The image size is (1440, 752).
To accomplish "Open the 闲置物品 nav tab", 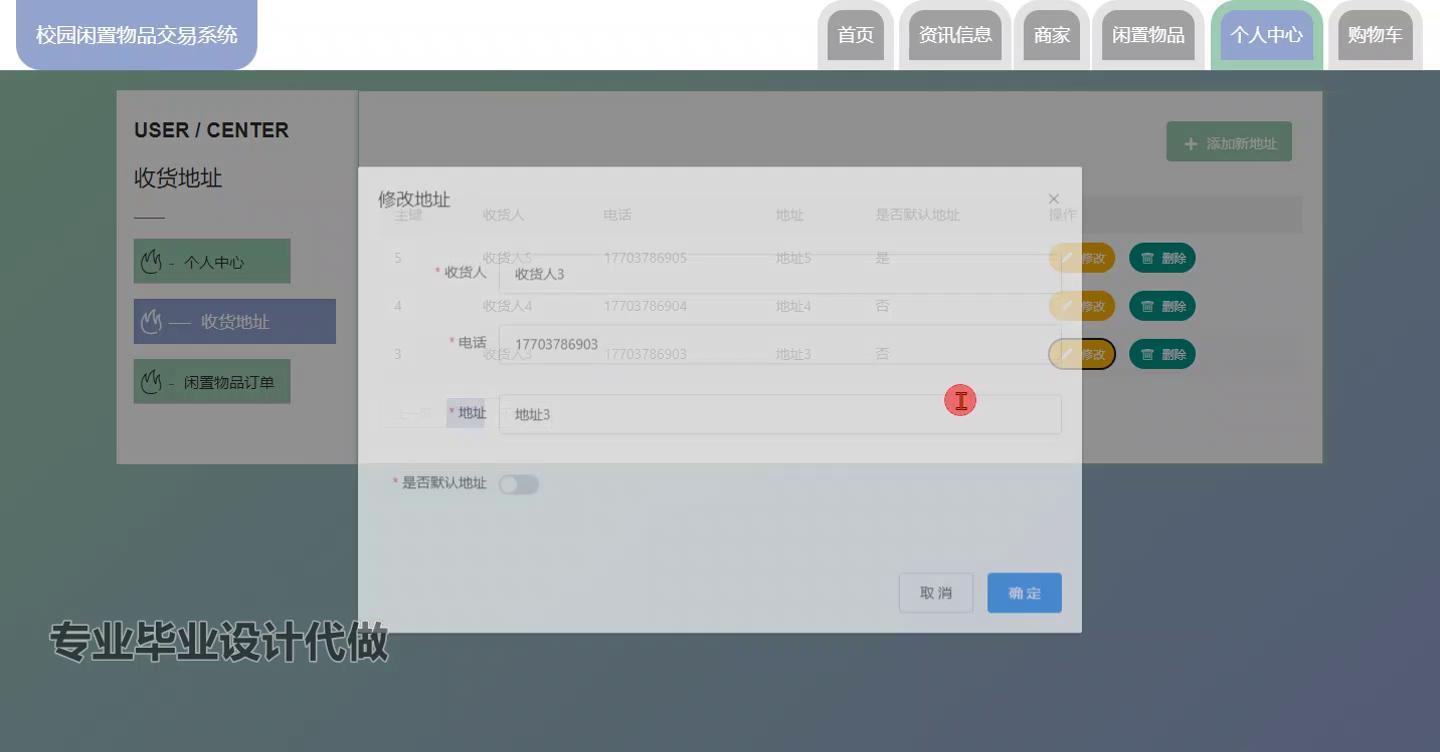I will point(1148,35).
